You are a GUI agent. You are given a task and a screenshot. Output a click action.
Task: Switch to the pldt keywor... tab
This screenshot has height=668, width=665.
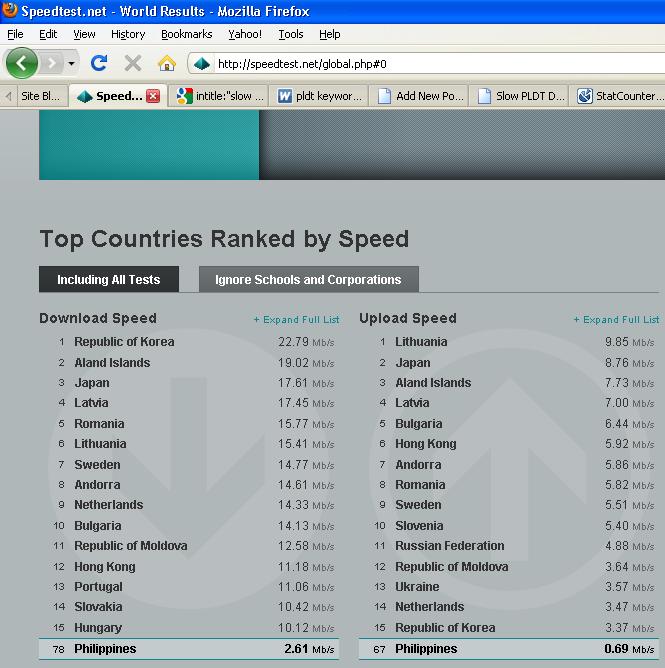click(319, 96)
